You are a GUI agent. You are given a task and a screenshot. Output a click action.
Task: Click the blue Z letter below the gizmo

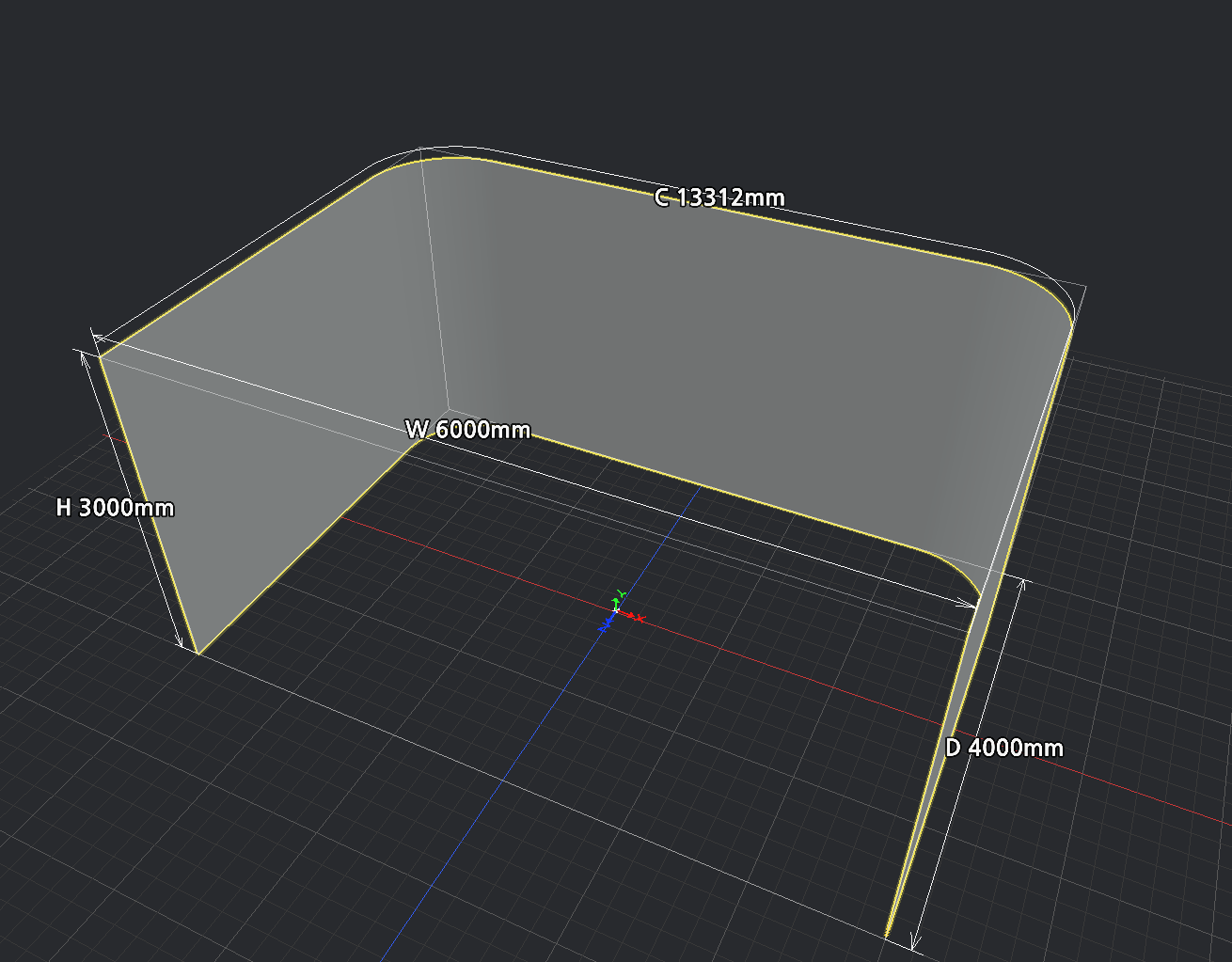click(603, 627)
